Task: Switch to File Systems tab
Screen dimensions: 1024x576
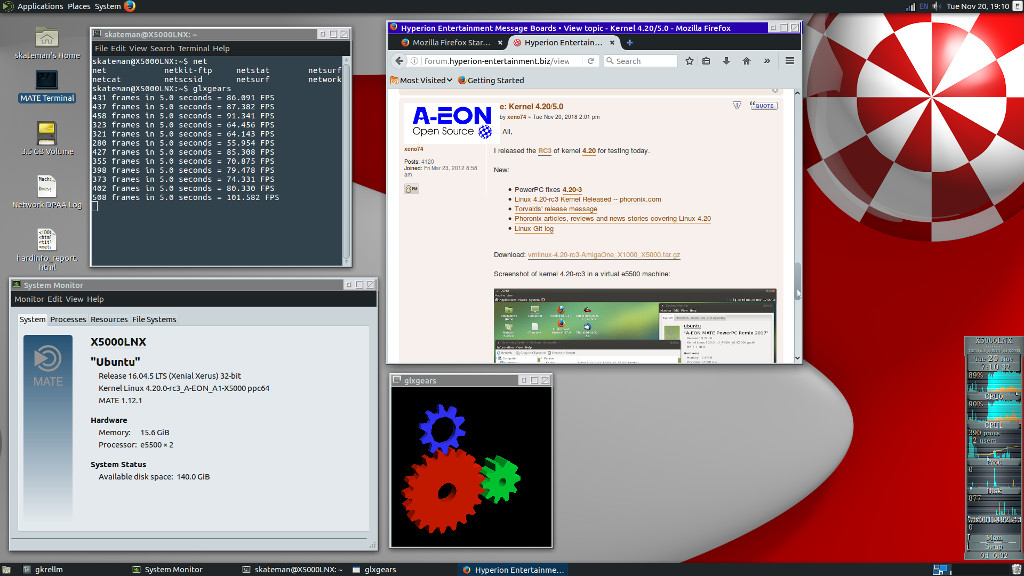Action: 154,319
